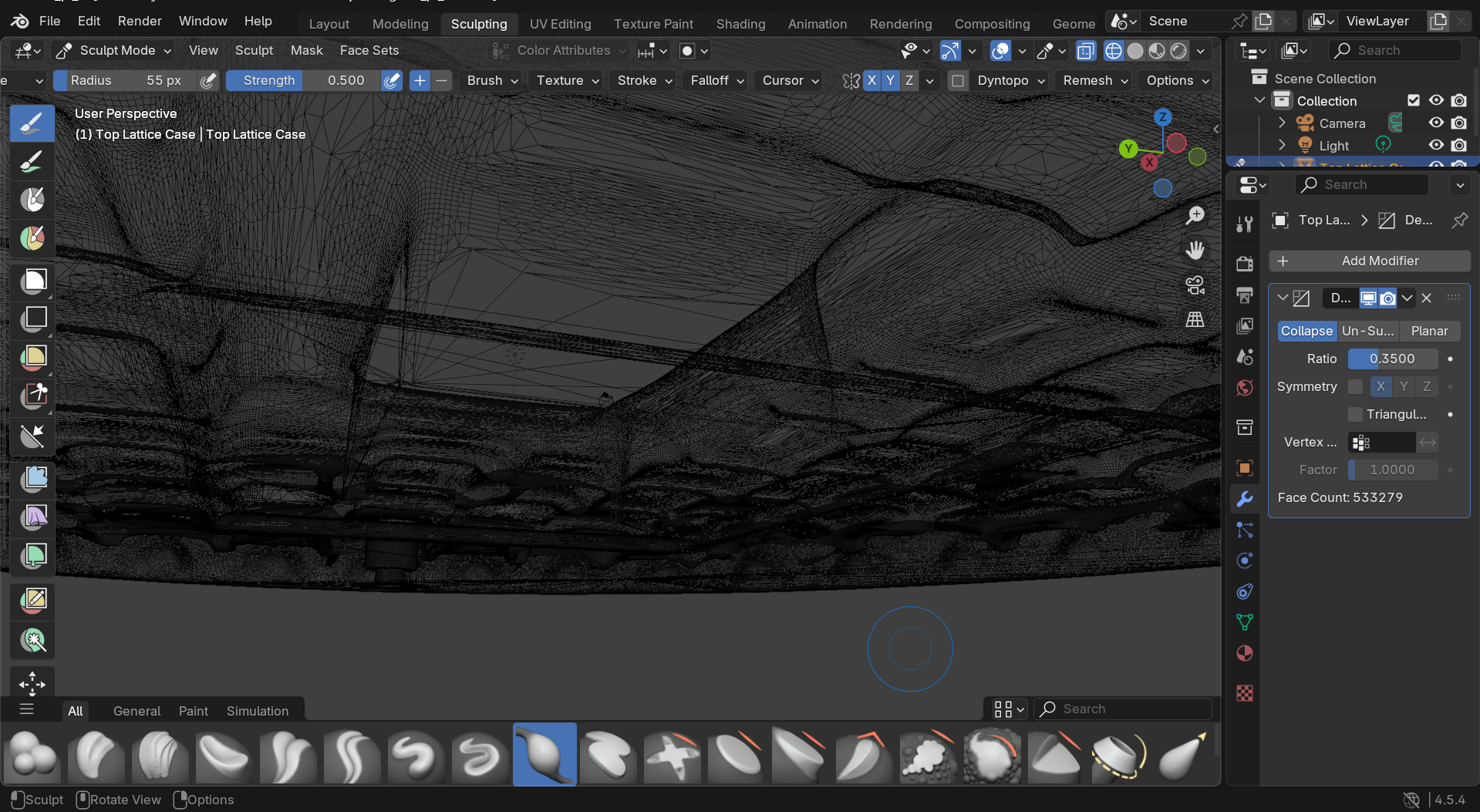The image size is (1480, 812).
Task: Open the Render menu
Action: (x=140, y=21)
